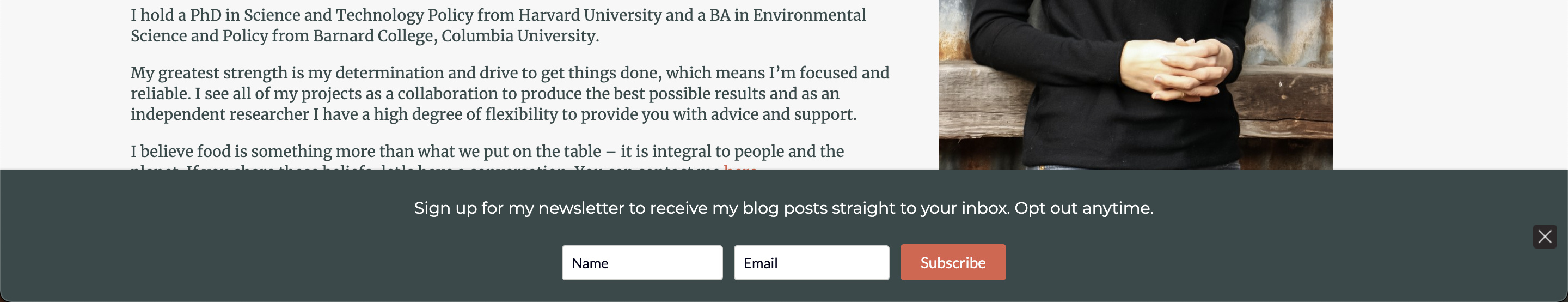Close the newsletter signup banner
The width and height of the screenshot is (1568, 302).
1544,236
